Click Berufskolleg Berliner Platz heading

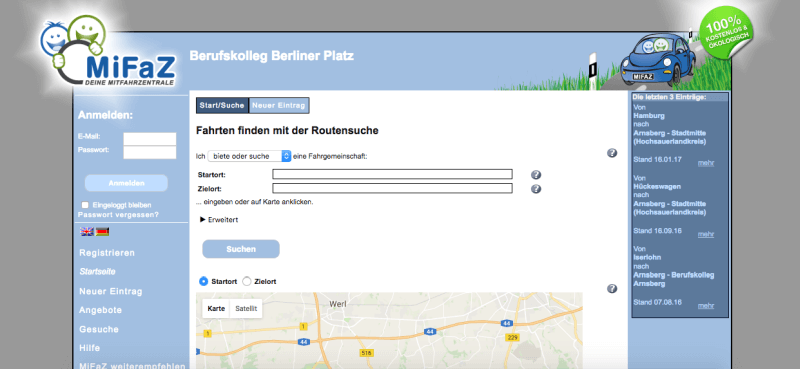271,56
